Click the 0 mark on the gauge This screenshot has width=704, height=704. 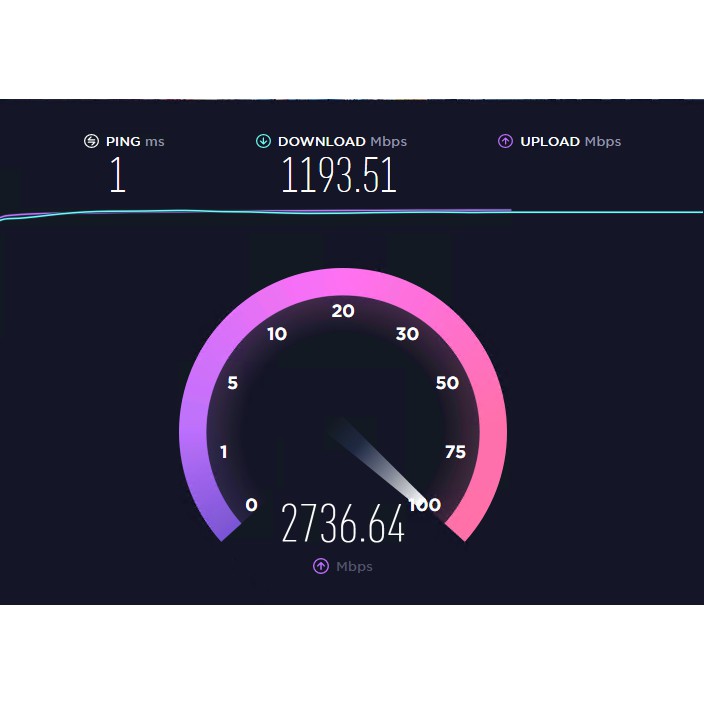tap(251, 505)
